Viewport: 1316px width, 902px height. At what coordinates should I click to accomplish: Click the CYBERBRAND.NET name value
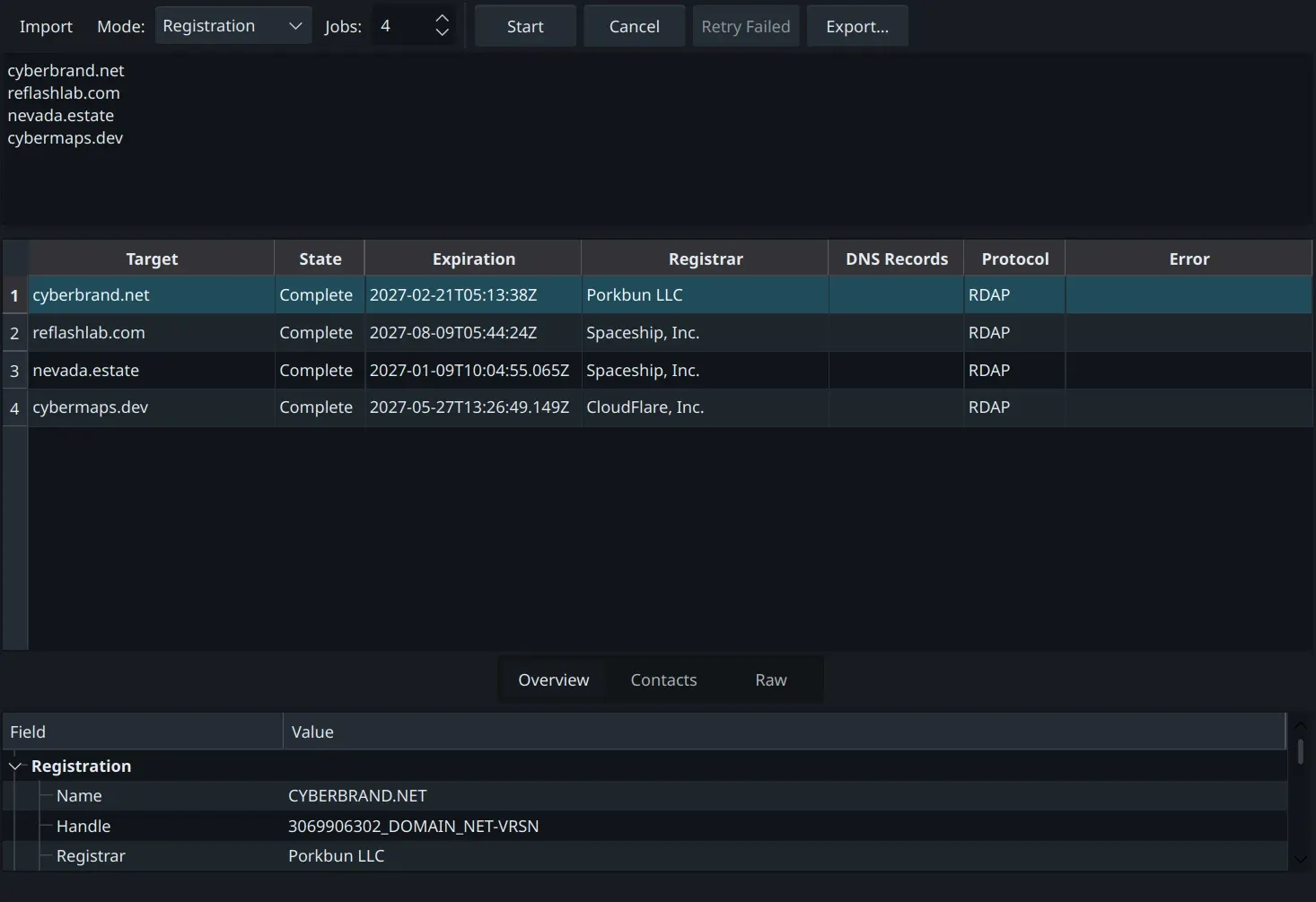point(357,795)
